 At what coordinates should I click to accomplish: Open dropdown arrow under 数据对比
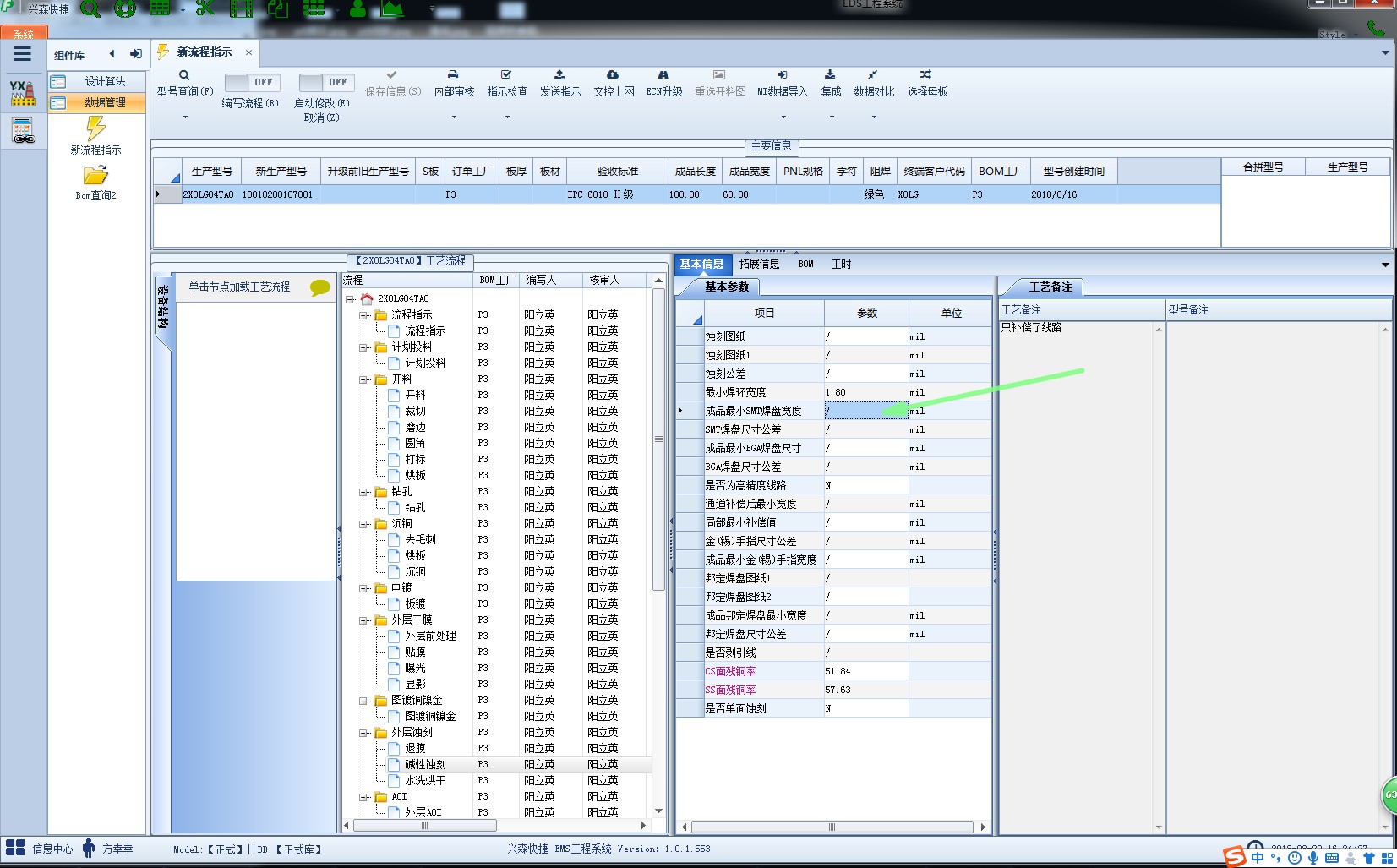(x=874, y=117)
